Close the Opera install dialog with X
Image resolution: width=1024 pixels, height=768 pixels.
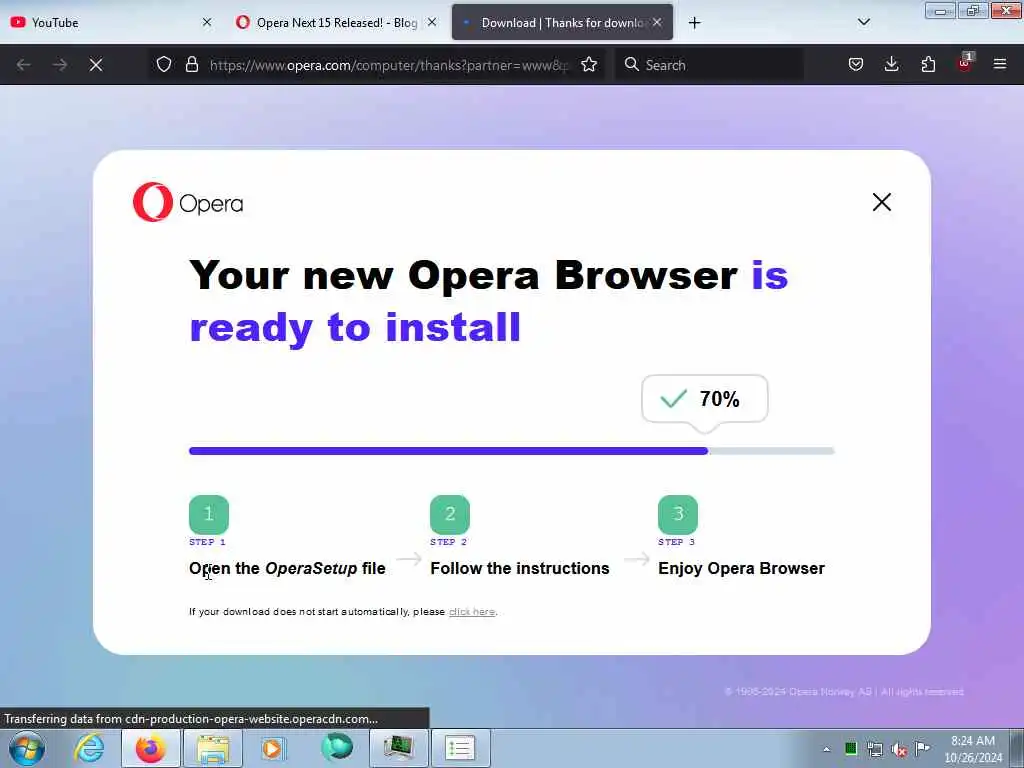tap(882, 202)
